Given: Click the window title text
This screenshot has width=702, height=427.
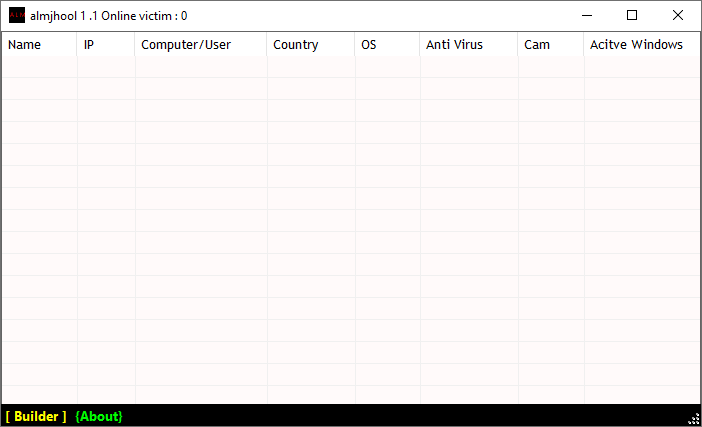Looking at the screenshot, I should [110, 16].
